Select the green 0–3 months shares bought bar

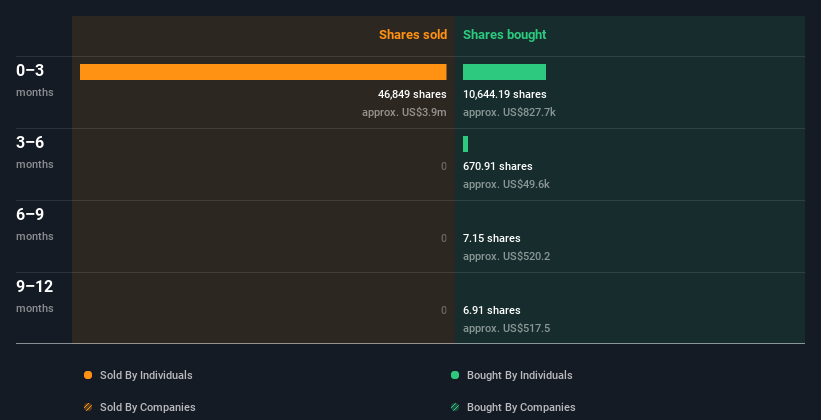tap(504, 72)
